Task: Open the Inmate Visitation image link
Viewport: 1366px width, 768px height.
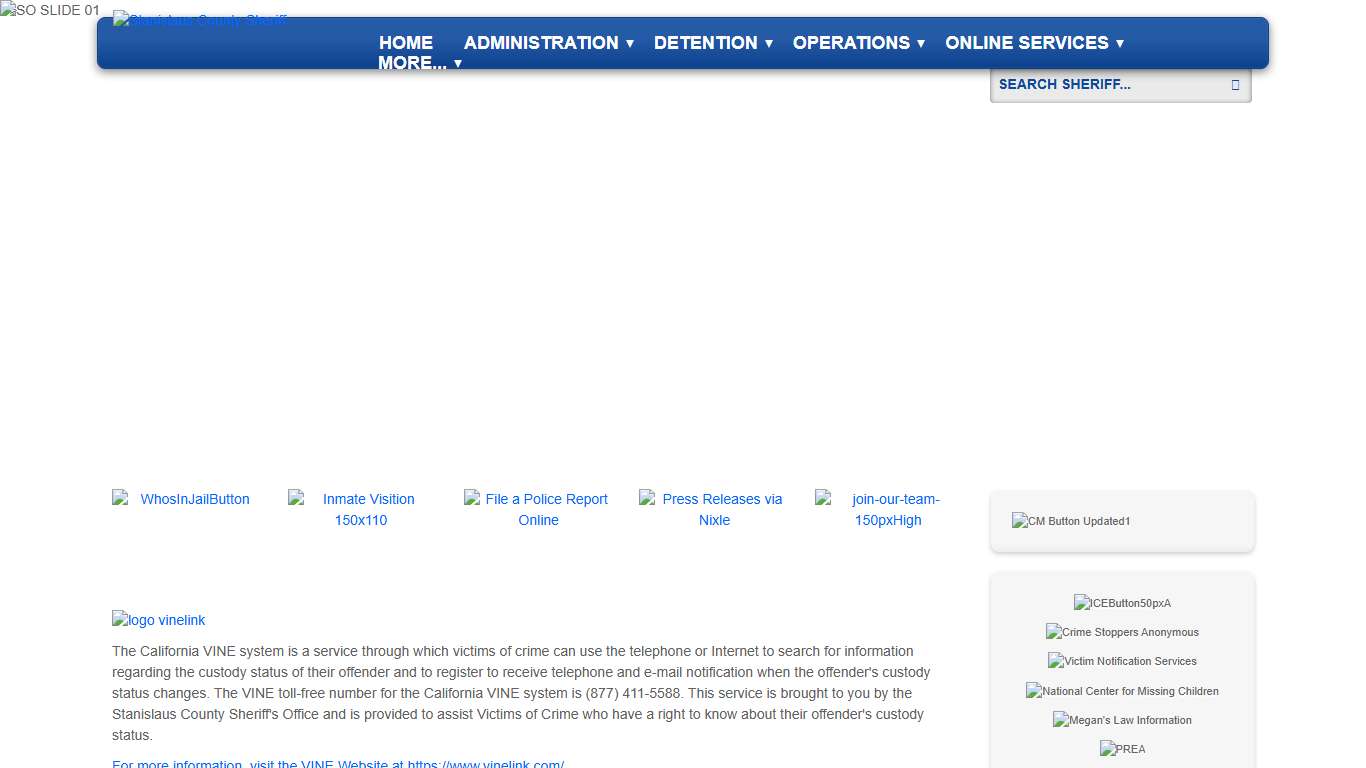Action: (361, 509)
